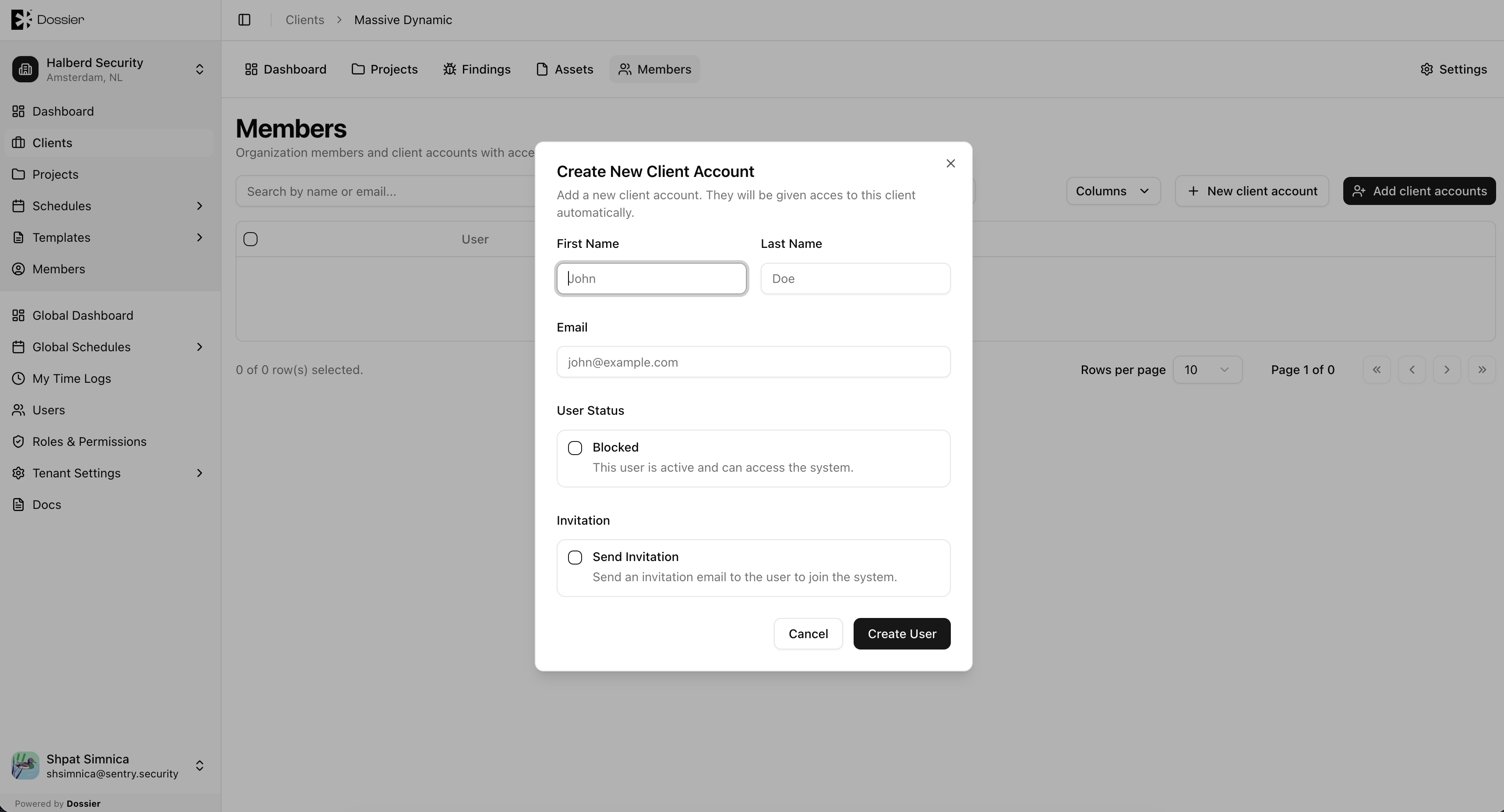Click the Global Schedules calendar icon
The image size is (1504, 812).
tap(19, 347)
